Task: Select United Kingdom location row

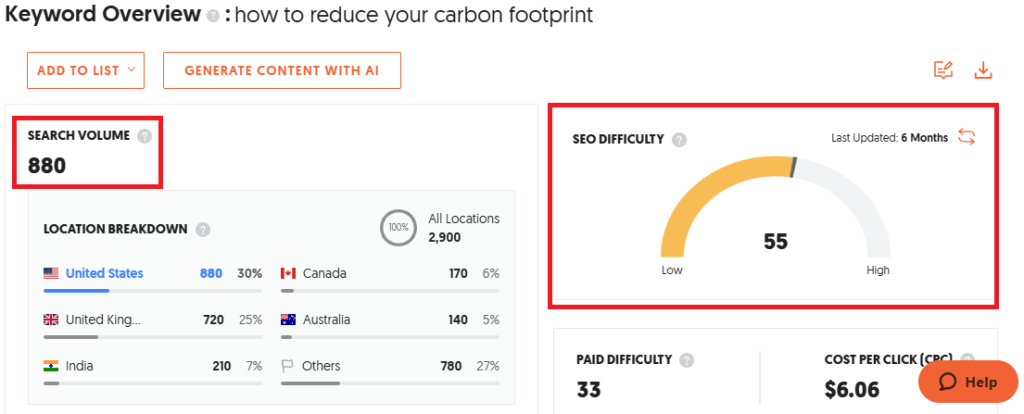Action: 103,320
